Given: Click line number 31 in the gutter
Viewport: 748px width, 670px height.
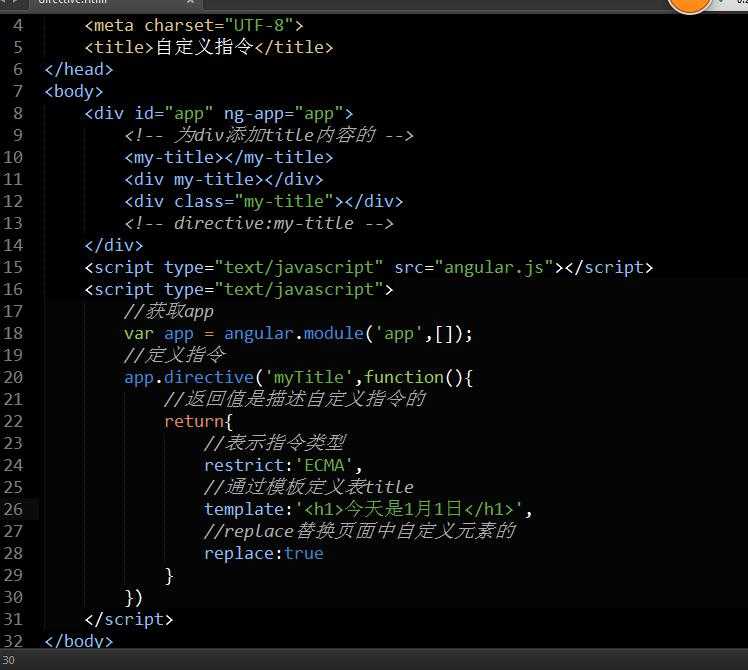Looking at the screenshot, I should click(13, 619).
